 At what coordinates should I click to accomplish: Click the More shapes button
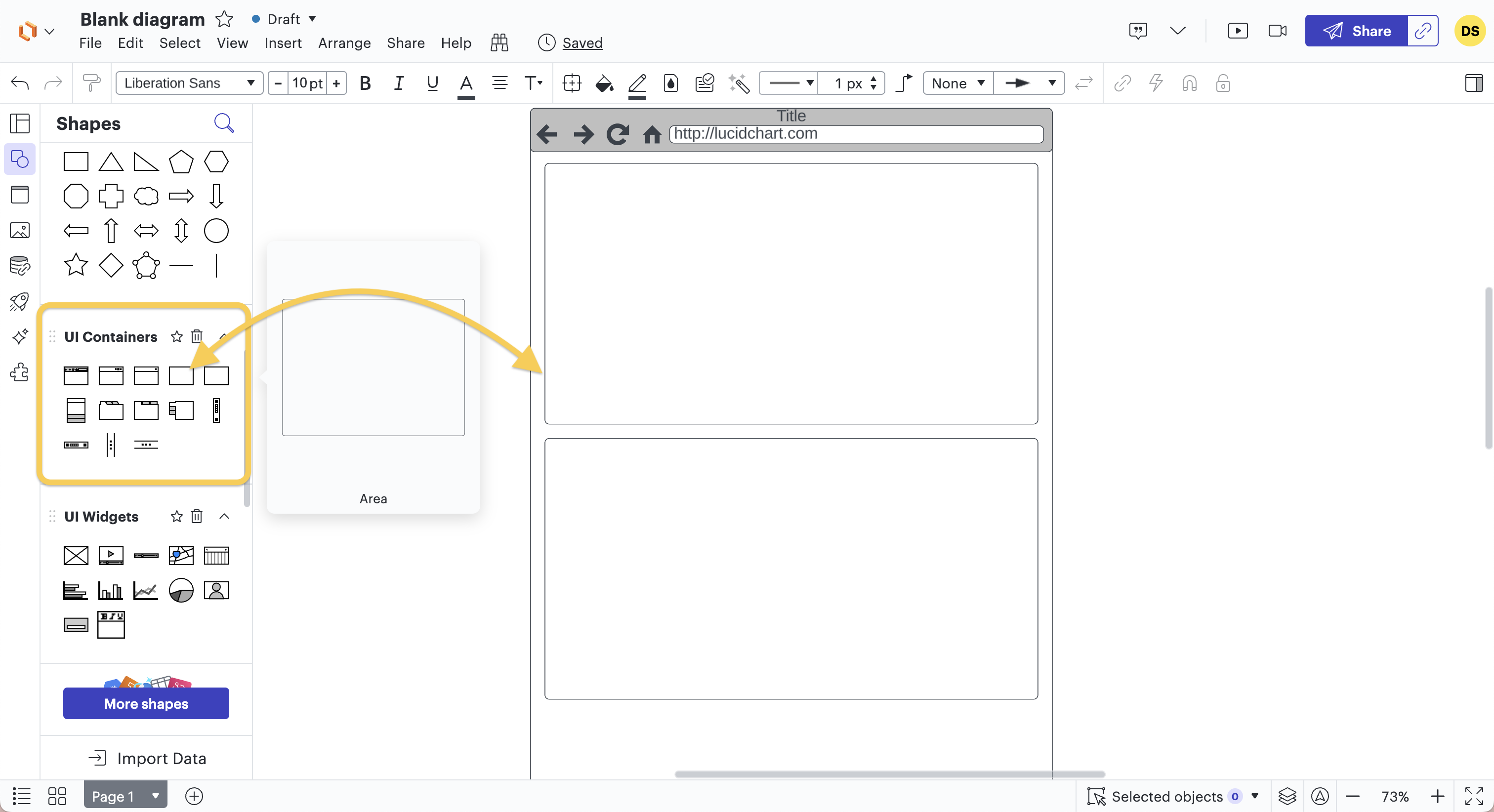pos(146,703)
